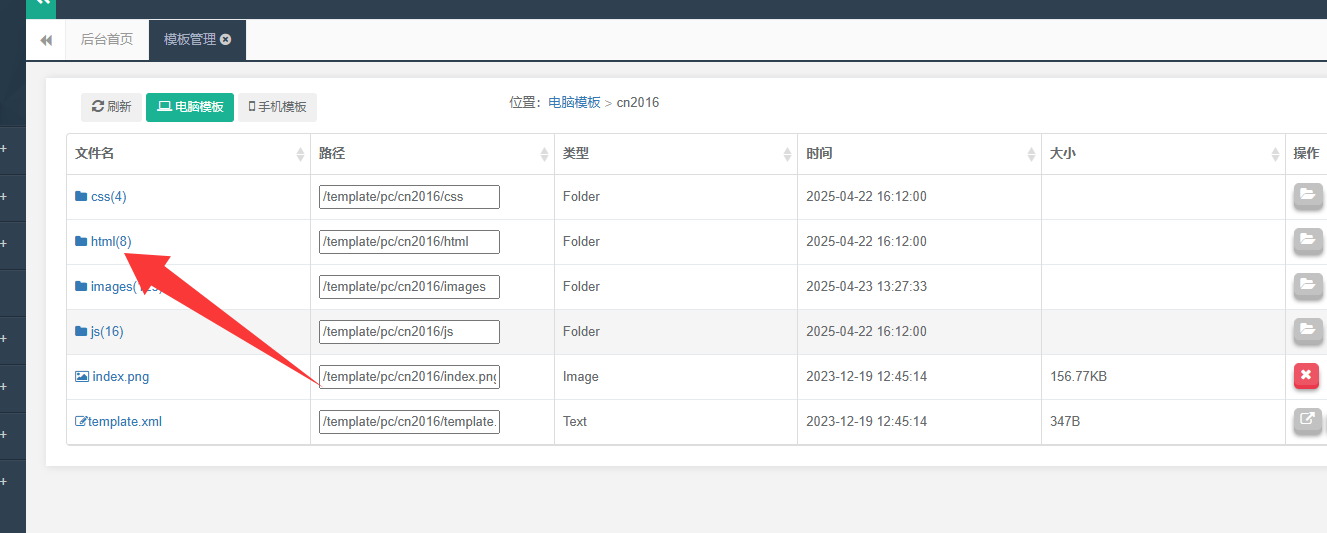Click the open-folder icon in the js row

(1306, 331)
